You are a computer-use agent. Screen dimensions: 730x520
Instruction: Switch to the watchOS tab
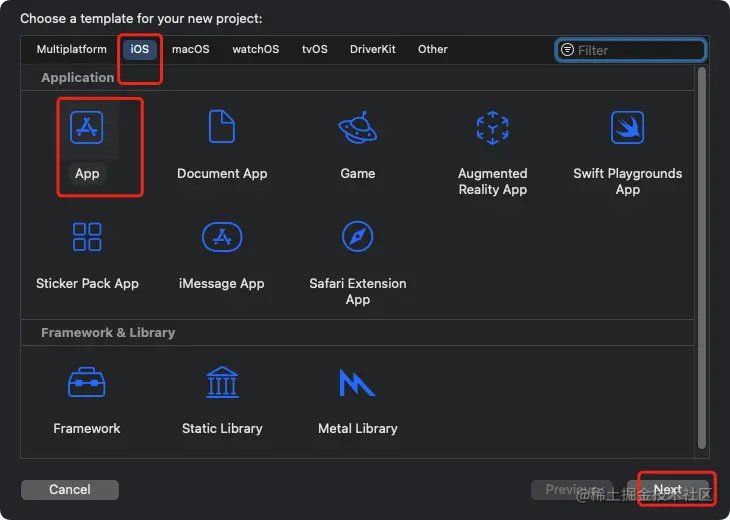pos(256,49)
